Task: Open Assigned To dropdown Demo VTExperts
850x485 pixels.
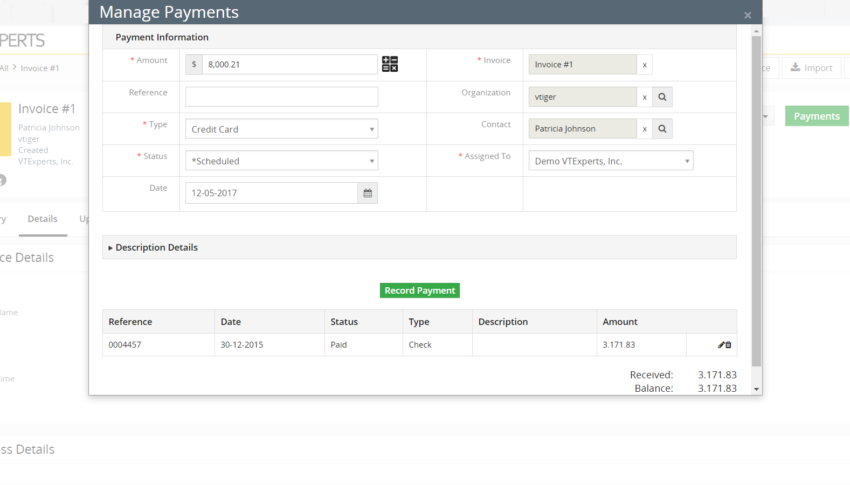Action: click(611, 161)
